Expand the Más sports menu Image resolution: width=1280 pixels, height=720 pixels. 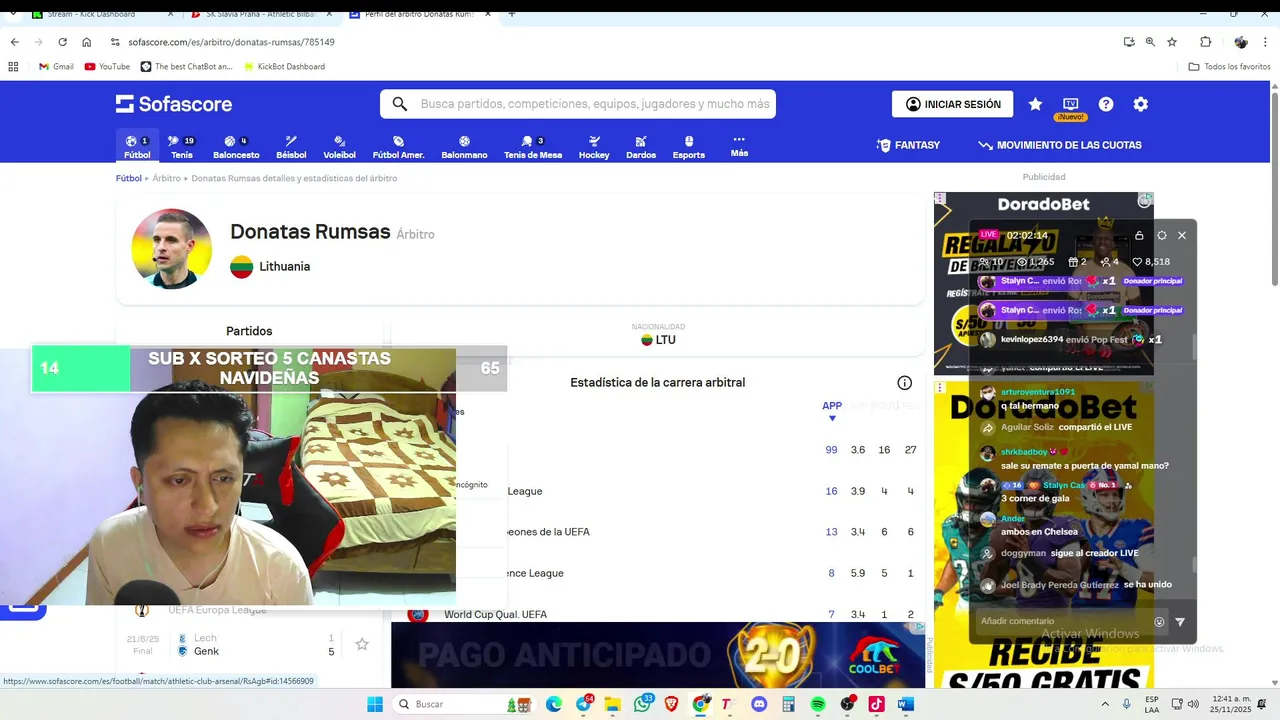click(x=739, y=146)
